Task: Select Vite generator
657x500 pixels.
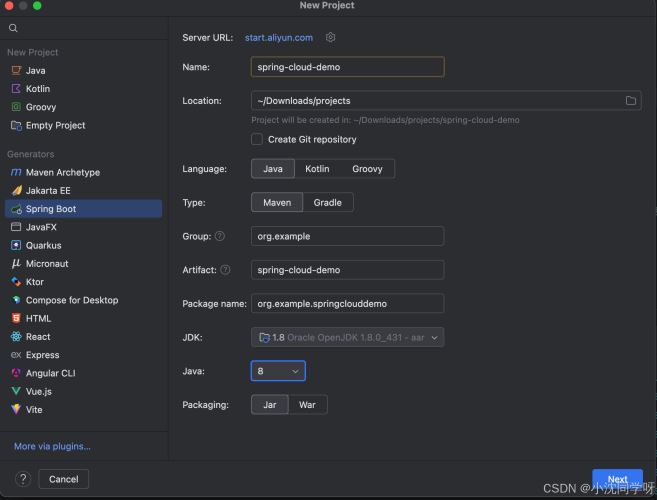Action: (83, 409)
